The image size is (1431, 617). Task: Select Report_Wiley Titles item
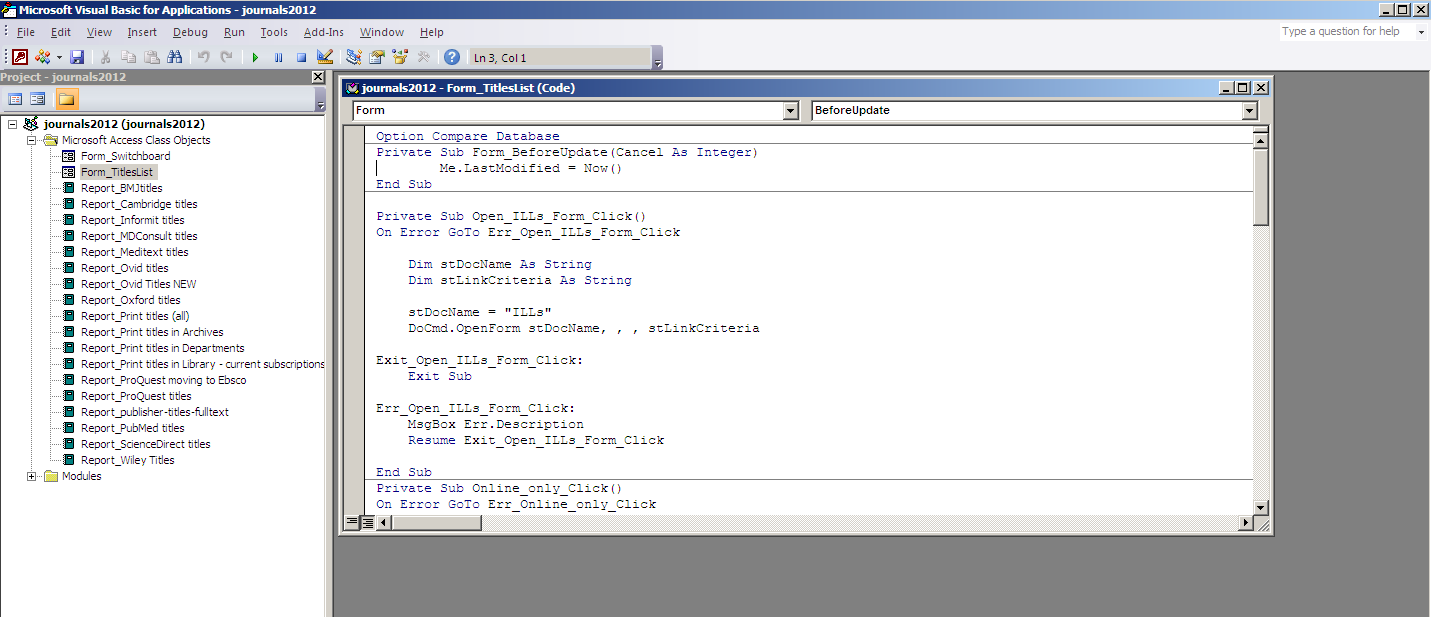[x=127, y=460]
